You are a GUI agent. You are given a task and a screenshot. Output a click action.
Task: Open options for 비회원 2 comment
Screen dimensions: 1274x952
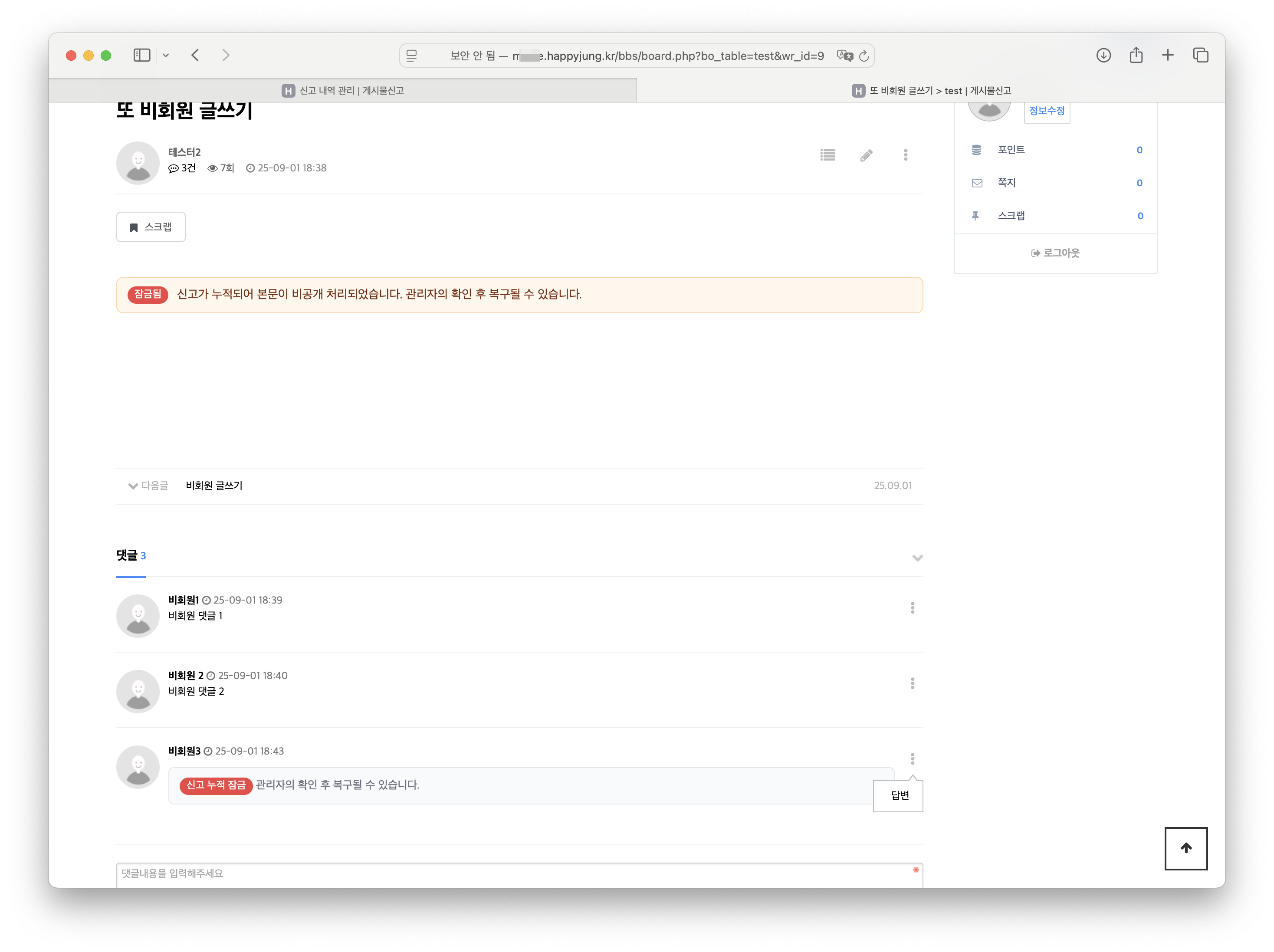click(x=912, y=683)
